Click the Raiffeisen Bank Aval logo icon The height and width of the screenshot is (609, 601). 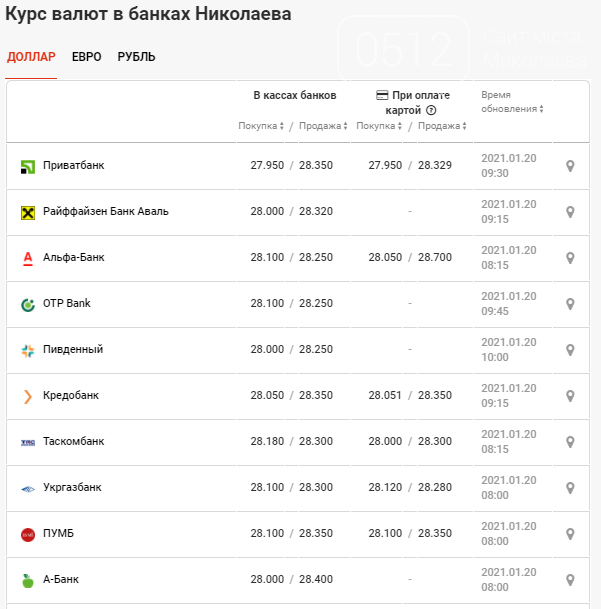(x=28, y=212)
